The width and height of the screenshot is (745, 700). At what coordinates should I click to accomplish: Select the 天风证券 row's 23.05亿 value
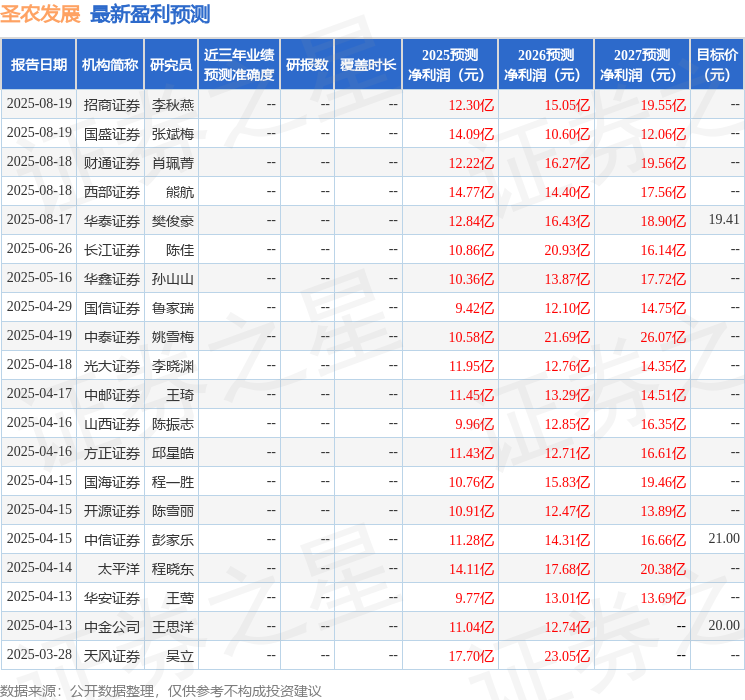click(567, 655)
